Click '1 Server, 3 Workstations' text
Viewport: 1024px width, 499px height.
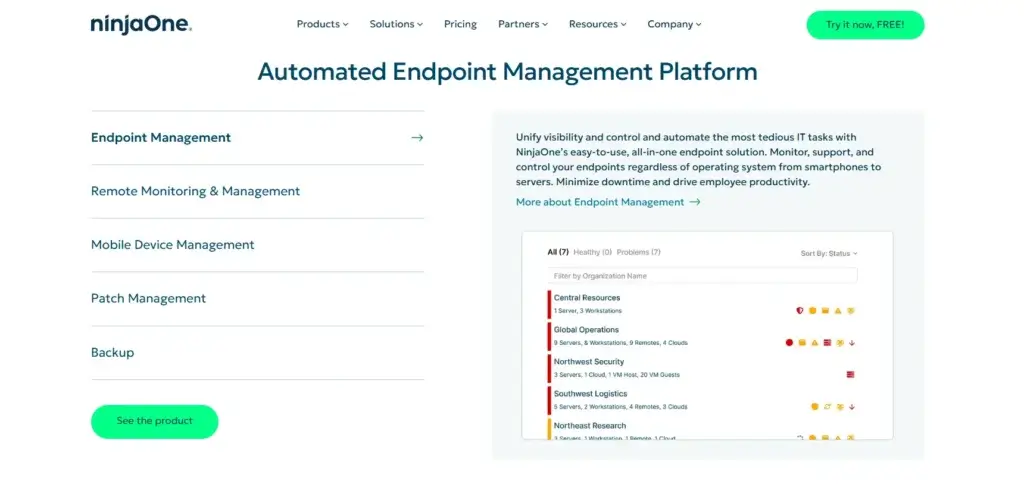pyautogui.click(x=588, y=311)
